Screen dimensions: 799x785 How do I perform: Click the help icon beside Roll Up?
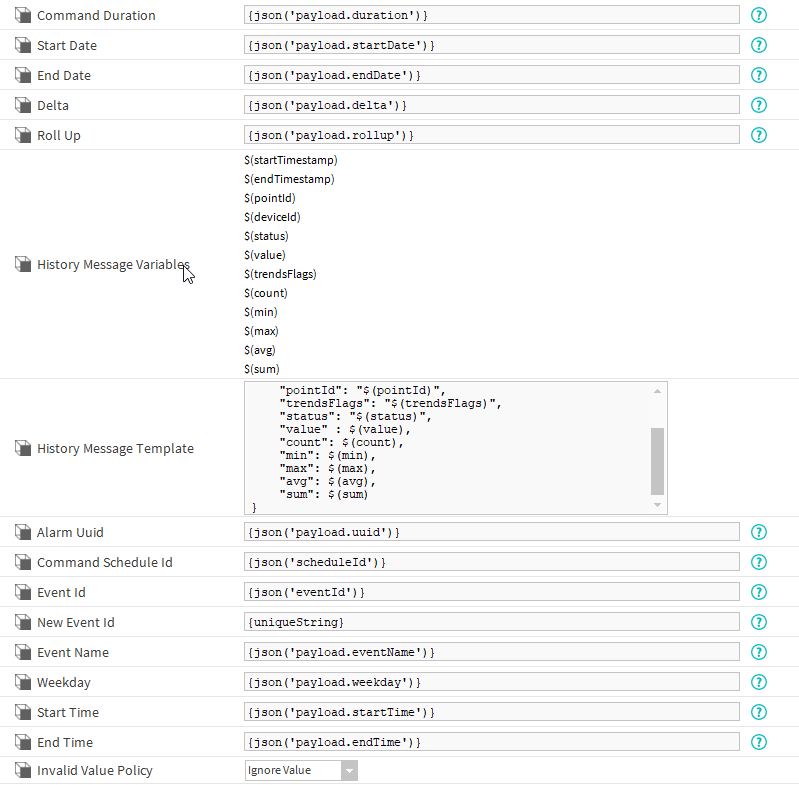(759, 135)
